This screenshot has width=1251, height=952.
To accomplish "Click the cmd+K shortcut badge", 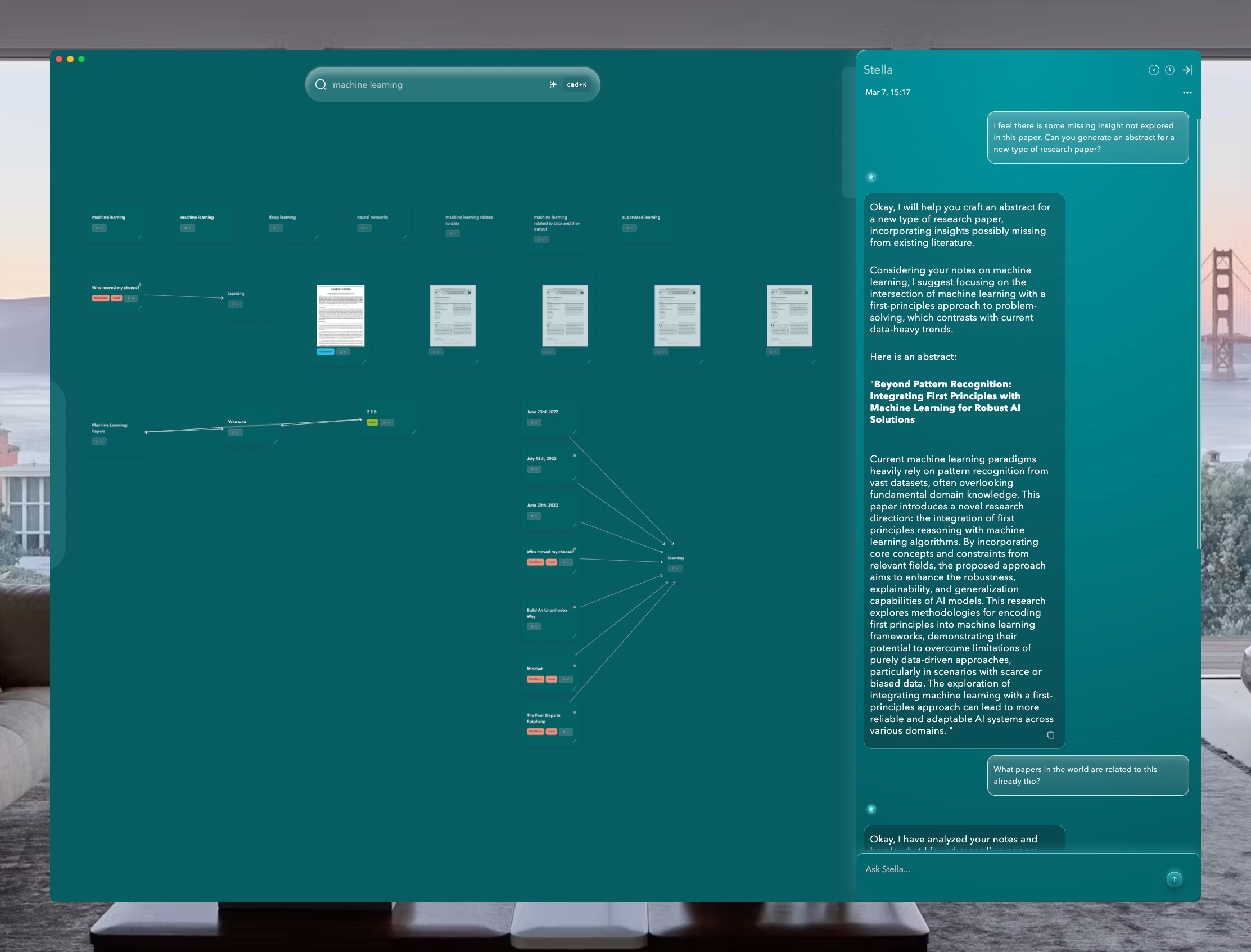I will [x=577, y=85].
